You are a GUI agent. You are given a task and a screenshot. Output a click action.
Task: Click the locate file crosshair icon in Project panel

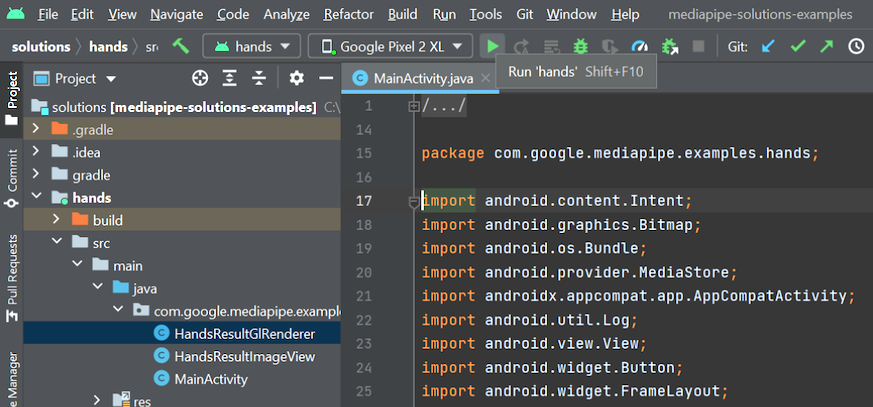tap(200, 78)
